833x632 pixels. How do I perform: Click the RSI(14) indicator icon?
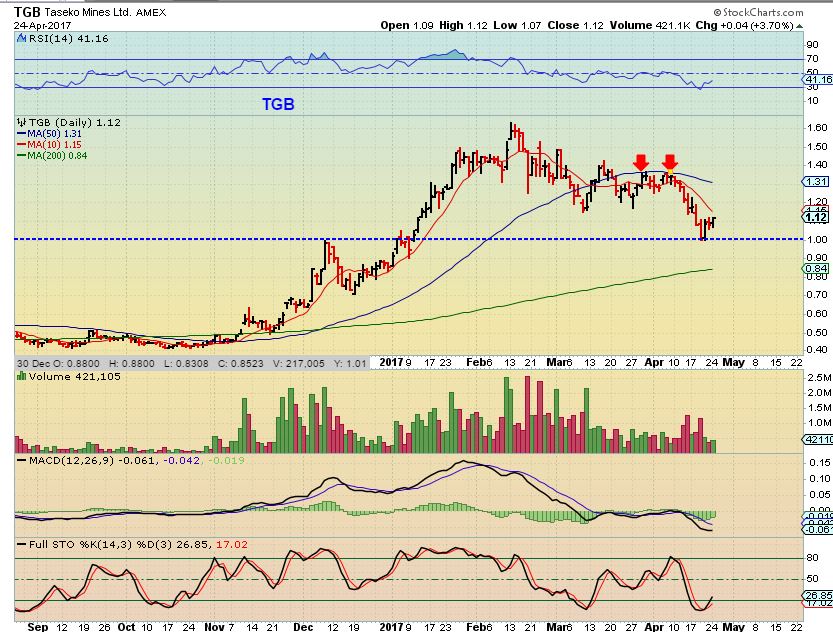21,38
